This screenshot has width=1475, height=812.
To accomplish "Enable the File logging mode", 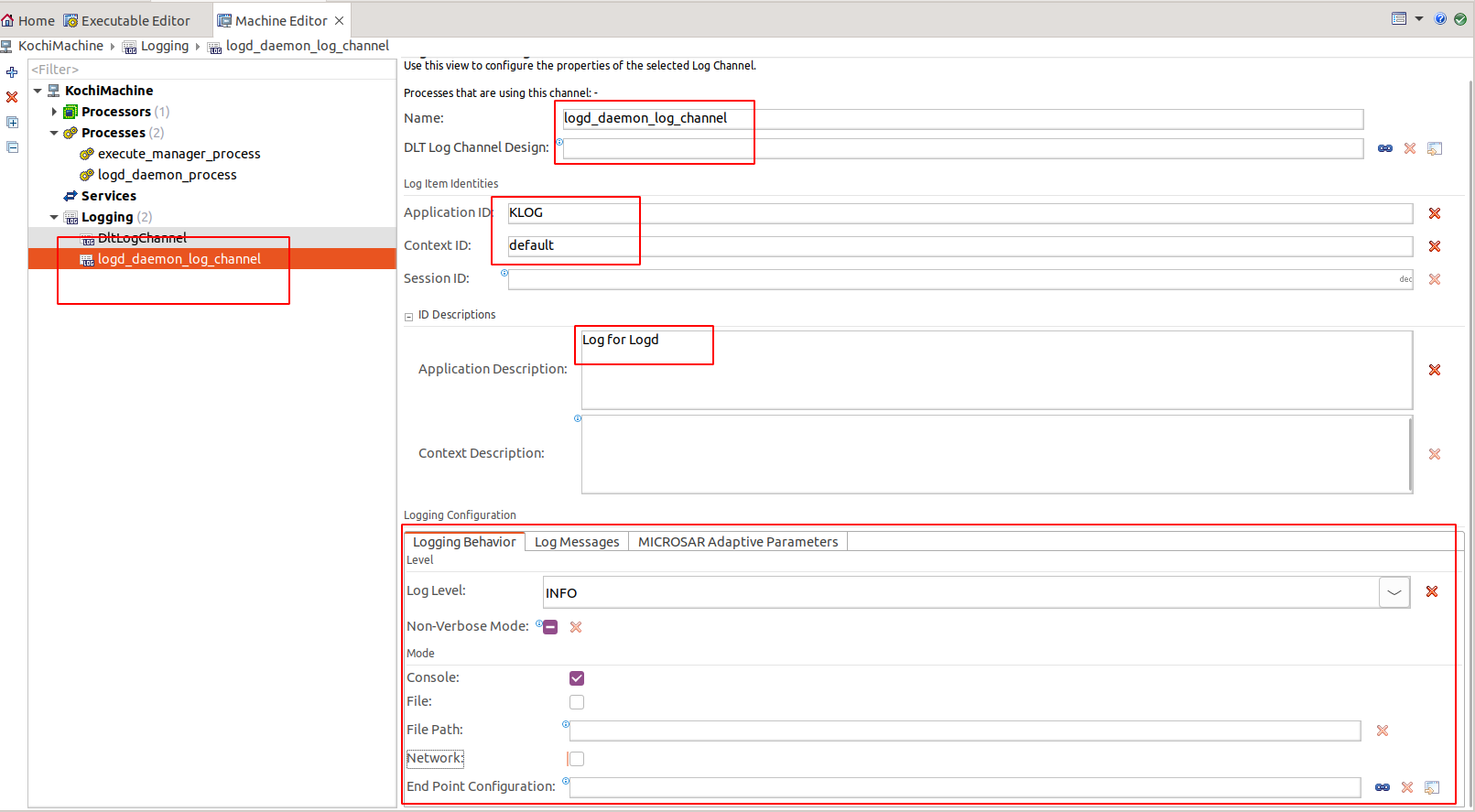I will tap(577, 702).
